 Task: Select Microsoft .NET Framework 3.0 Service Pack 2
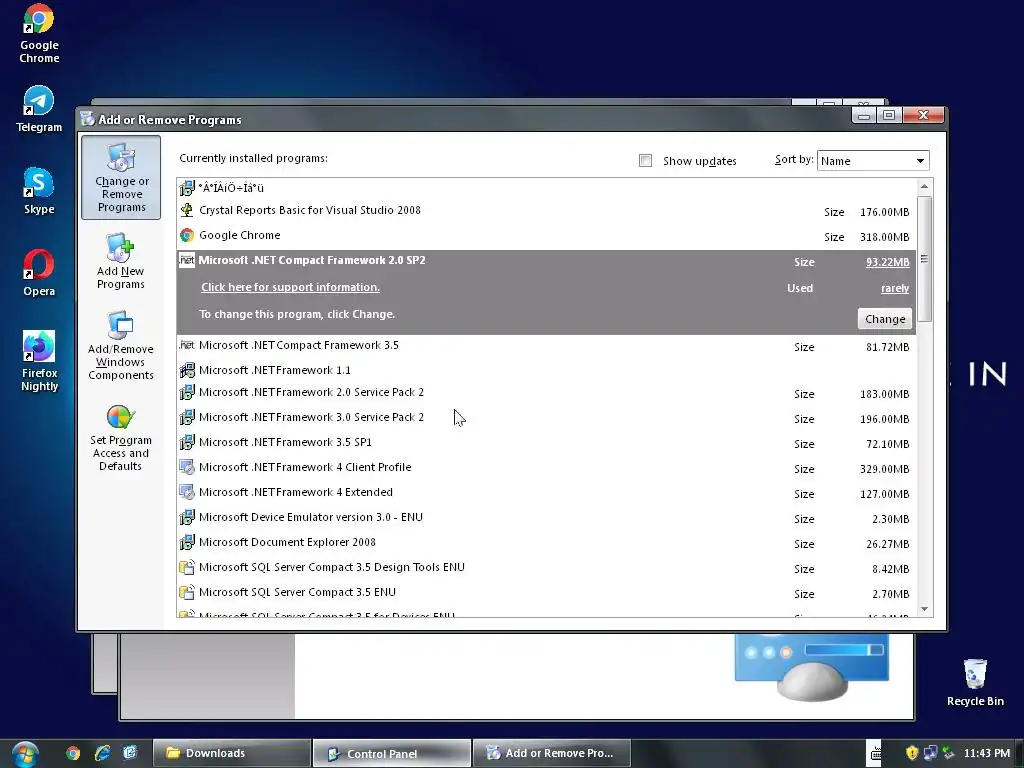tap(546, 417)
